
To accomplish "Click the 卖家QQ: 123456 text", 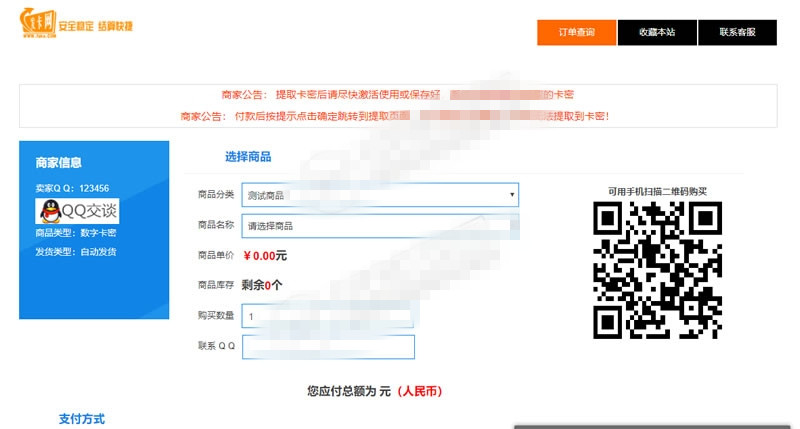I will (72, 188).
